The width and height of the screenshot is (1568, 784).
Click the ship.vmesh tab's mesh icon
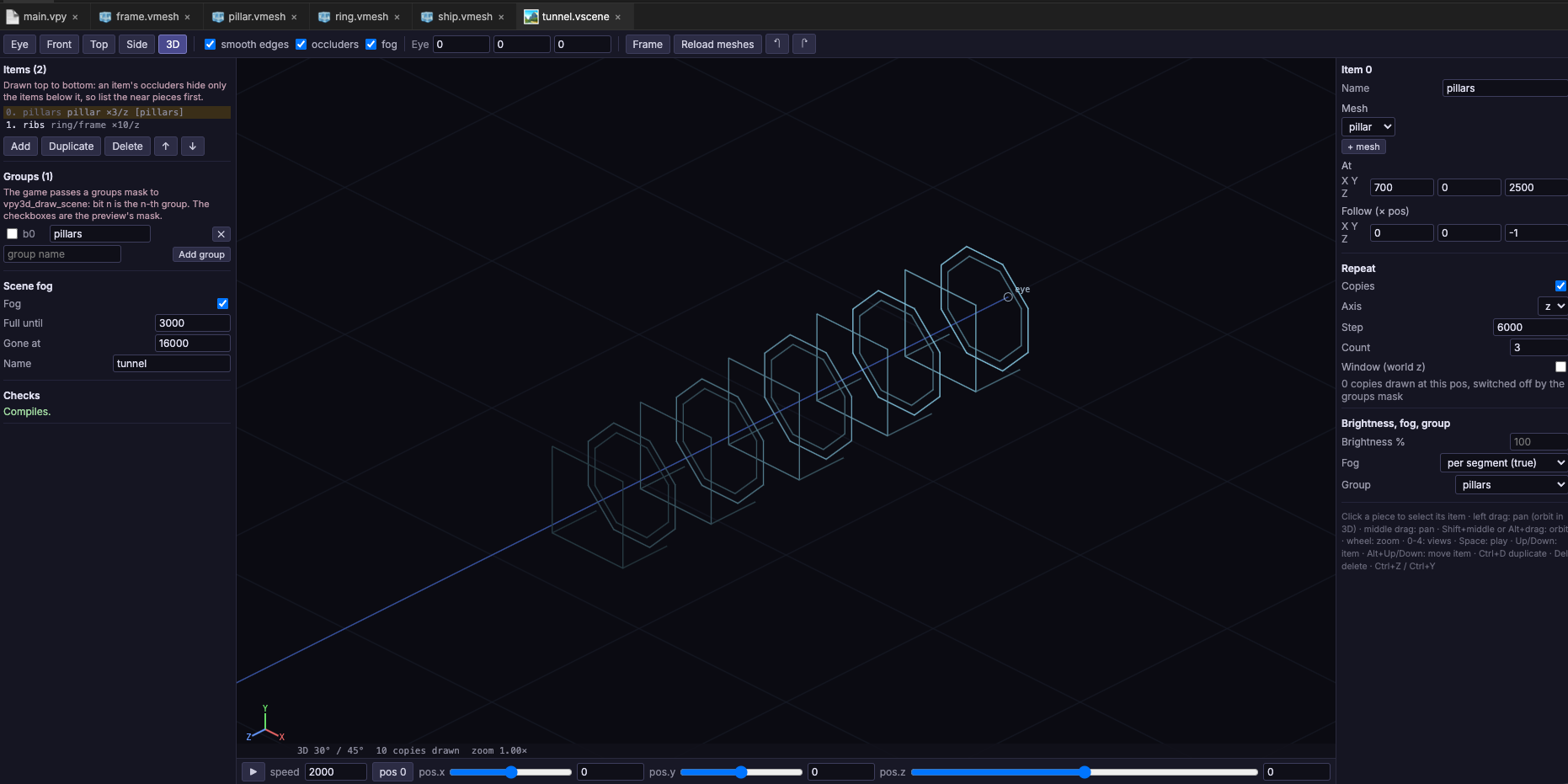coord(427,17)
